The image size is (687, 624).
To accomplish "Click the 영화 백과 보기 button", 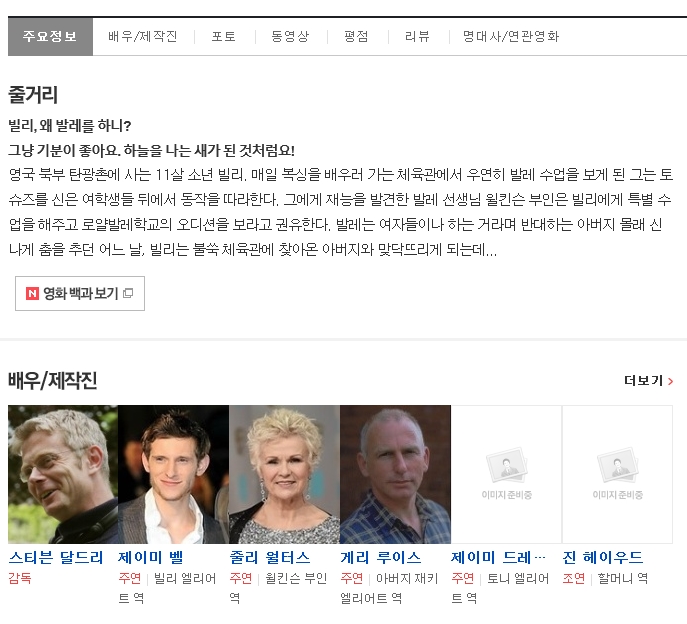I will click(80, 294).
